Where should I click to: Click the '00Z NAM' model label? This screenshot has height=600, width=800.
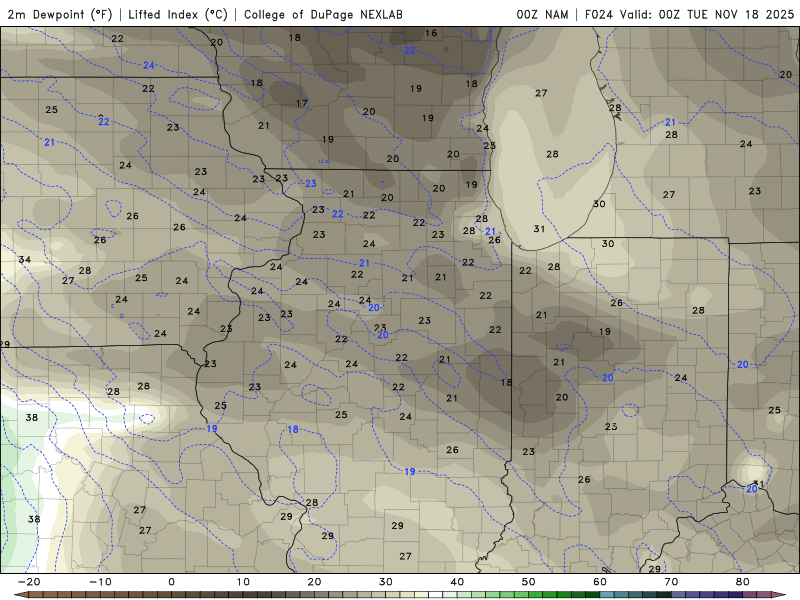pyautogui.click(x=542, y=14)
